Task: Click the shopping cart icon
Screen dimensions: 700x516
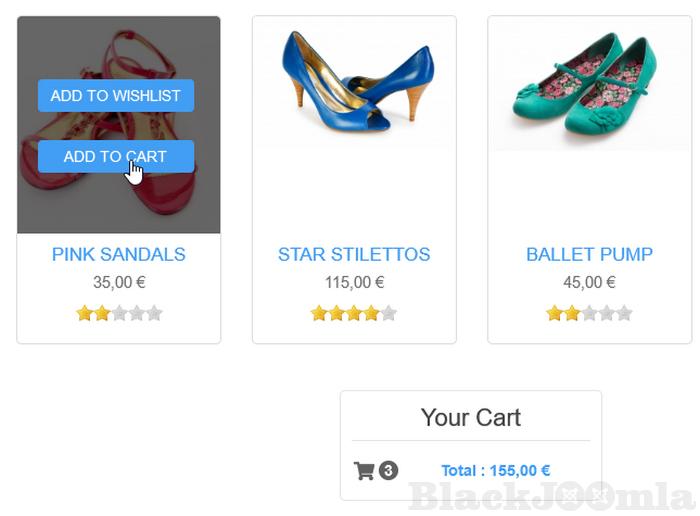Action: [x=364, y=470]
